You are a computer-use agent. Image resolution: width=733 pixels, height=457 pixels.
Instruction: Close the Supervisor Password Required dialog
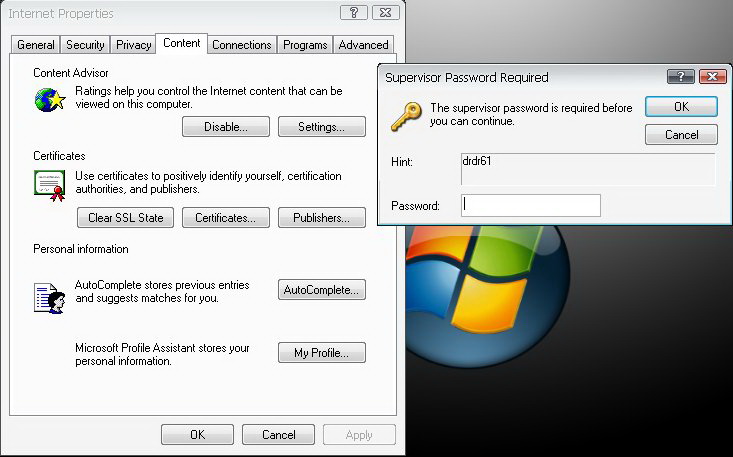coord(712,77)
